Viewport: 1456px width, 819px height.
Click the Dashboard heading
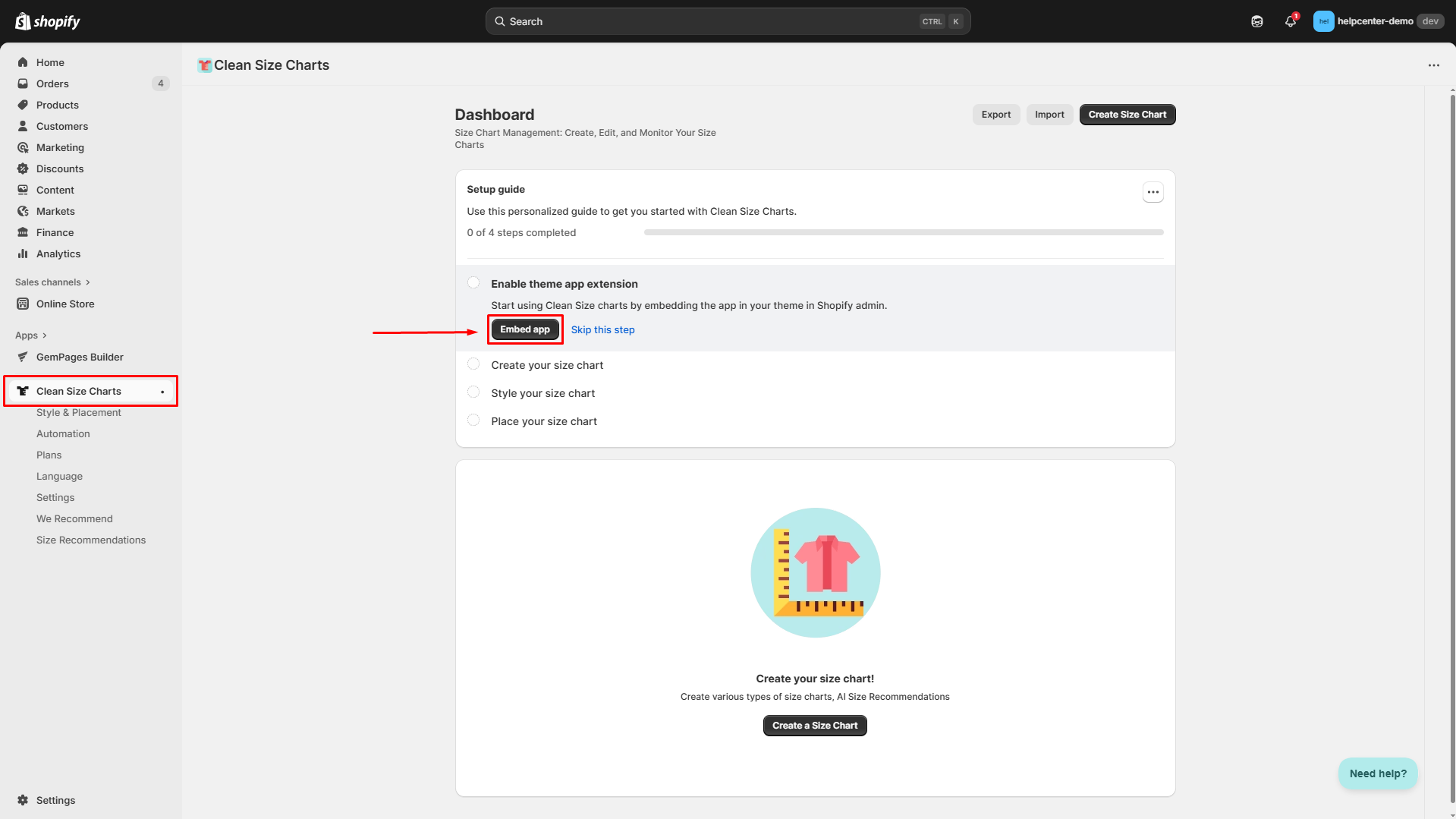pos(495,115)
